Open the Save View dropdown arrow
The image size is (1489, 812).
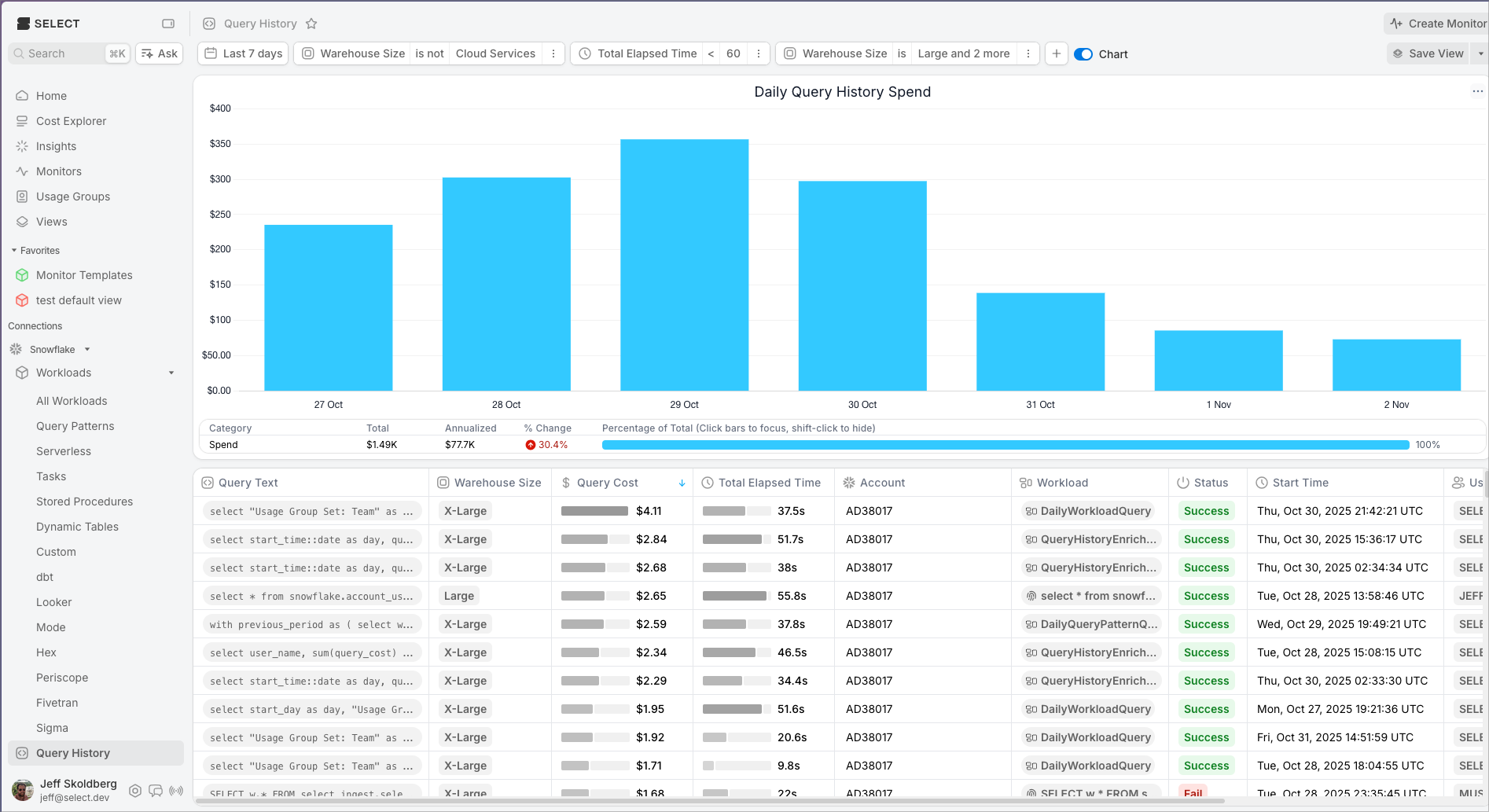[x=1480, y=53]
